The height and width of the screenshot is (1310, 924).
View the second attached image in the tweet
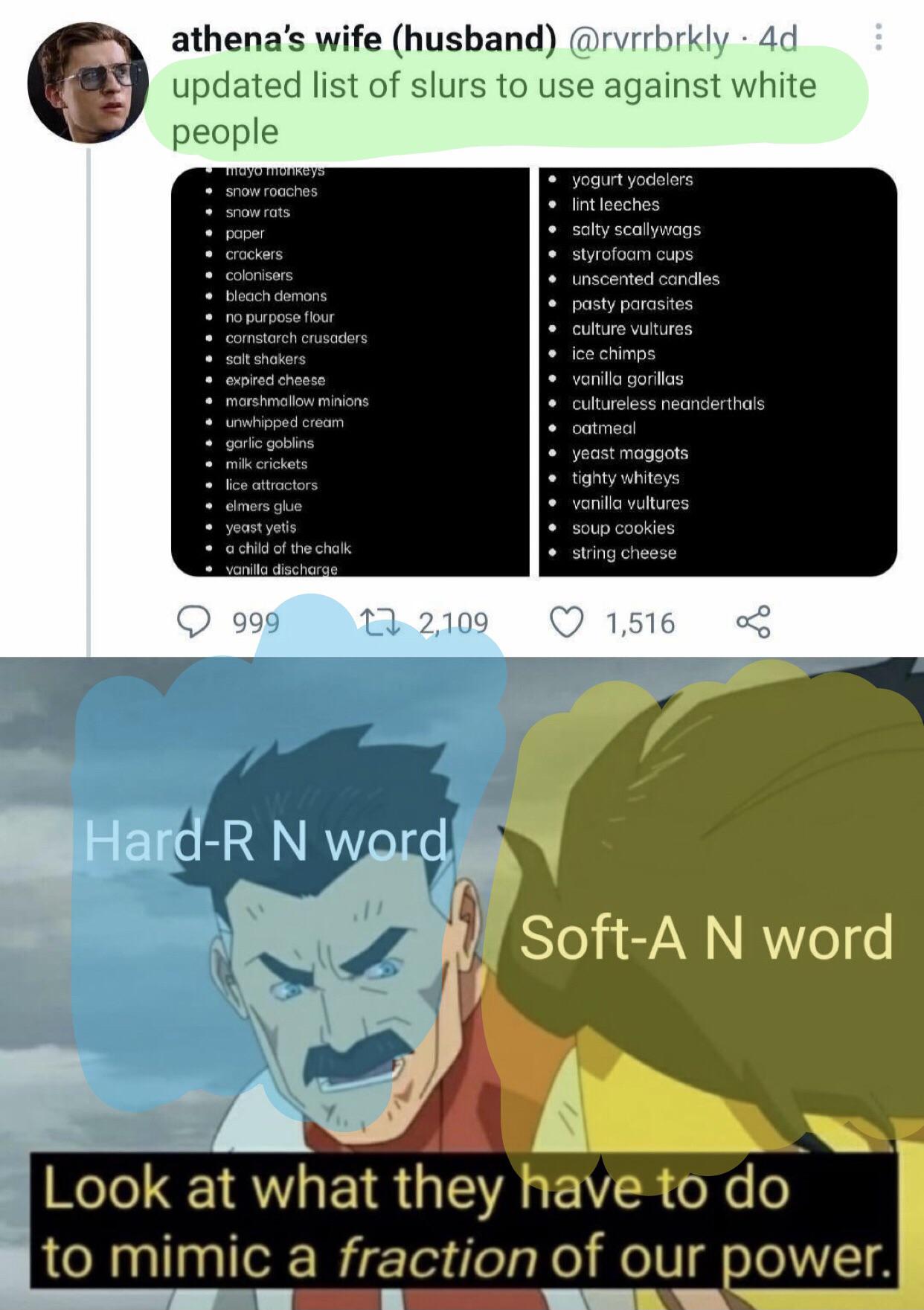click(x=718, y=372)
